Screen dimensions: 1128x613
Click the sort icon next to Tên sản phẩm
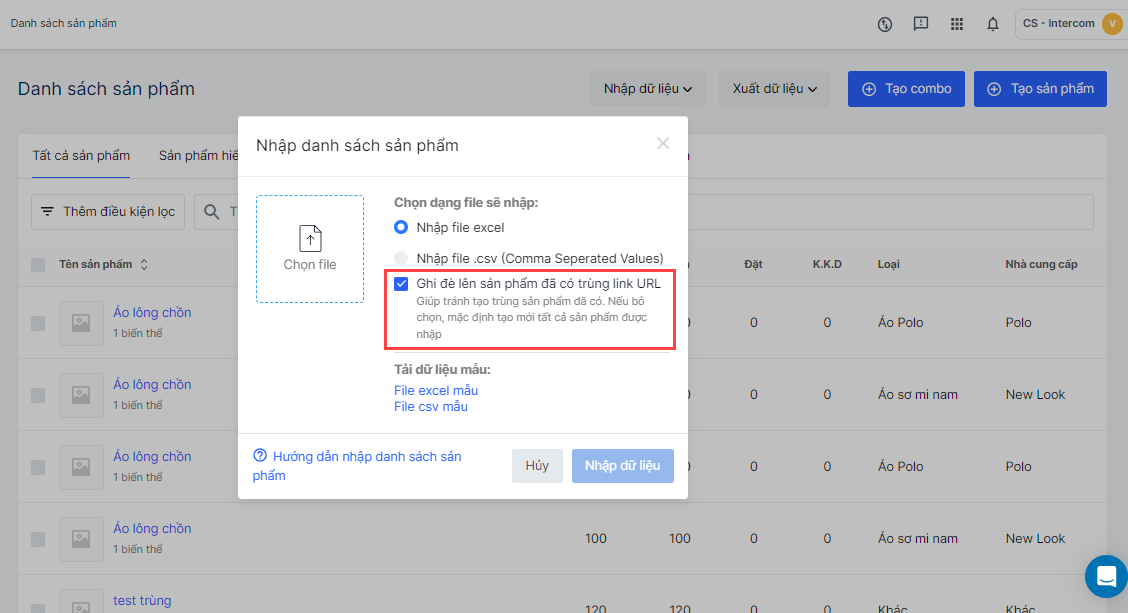pyautogui.click(x=144, y=265)
